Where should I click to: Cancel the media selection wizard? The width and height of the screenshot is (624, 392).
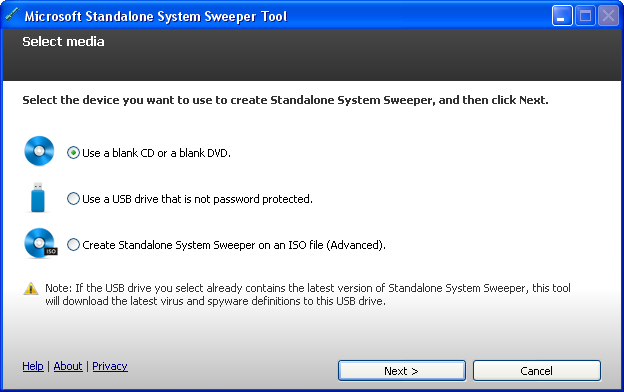point(537,371)
